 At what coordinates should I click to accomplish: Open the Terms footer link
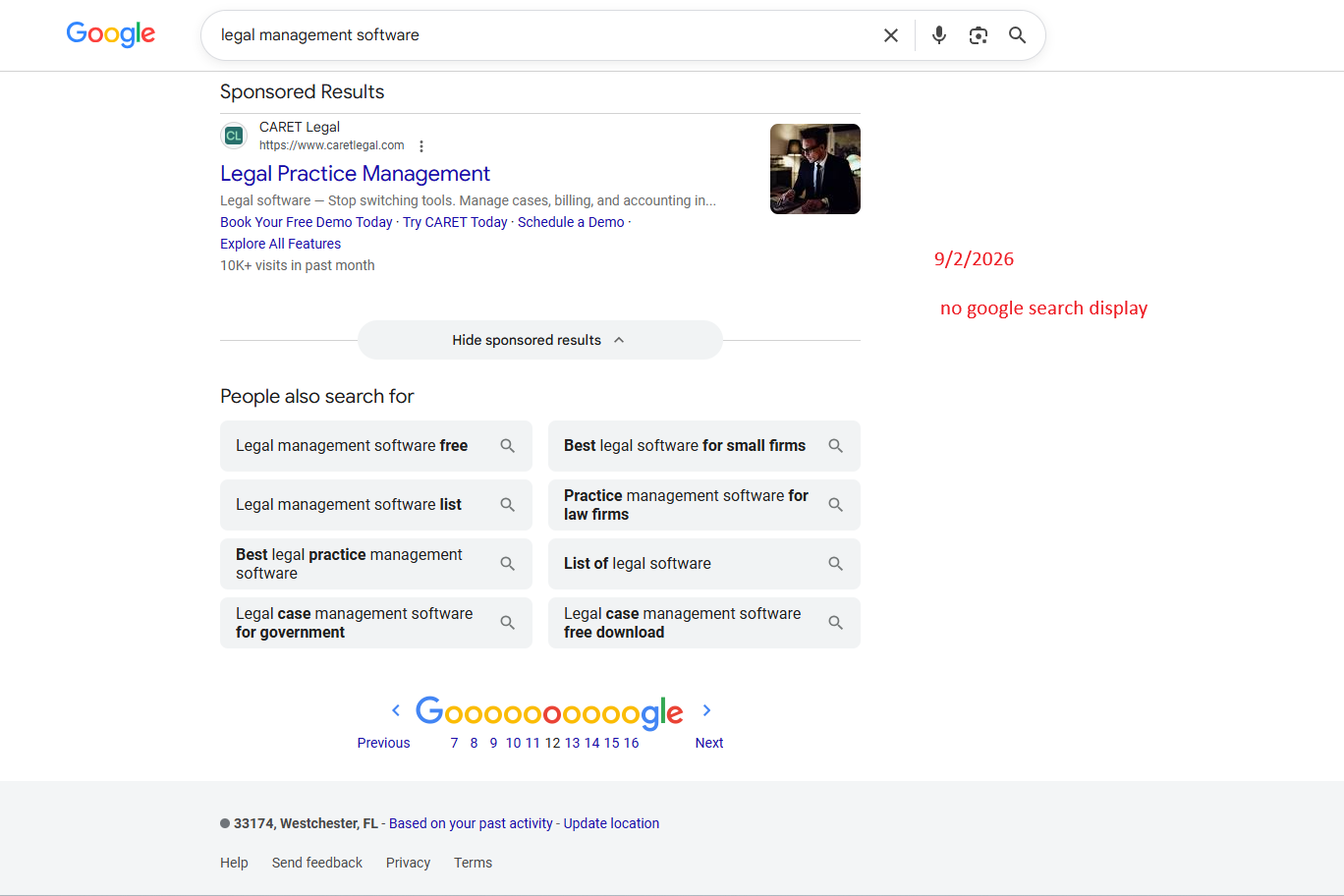click(x=473, y=863)
